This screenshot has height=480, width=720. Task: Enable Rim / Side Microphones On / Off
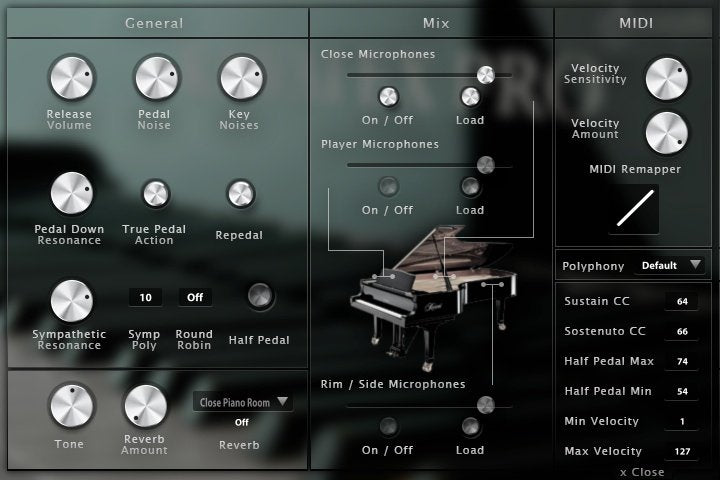[388, 426]
